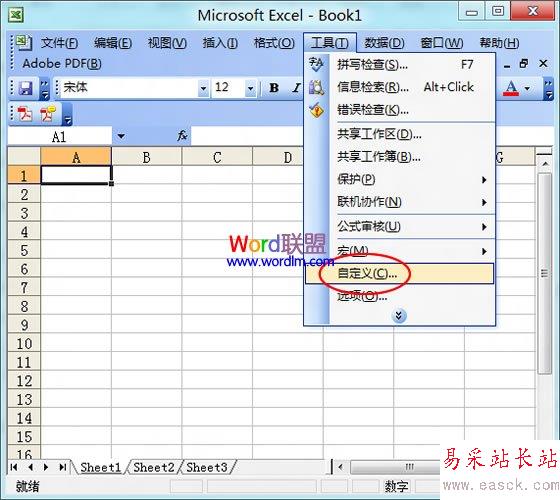Click the 工具(T) menu title
The image size is (560, 500).
tap(330, 43)
